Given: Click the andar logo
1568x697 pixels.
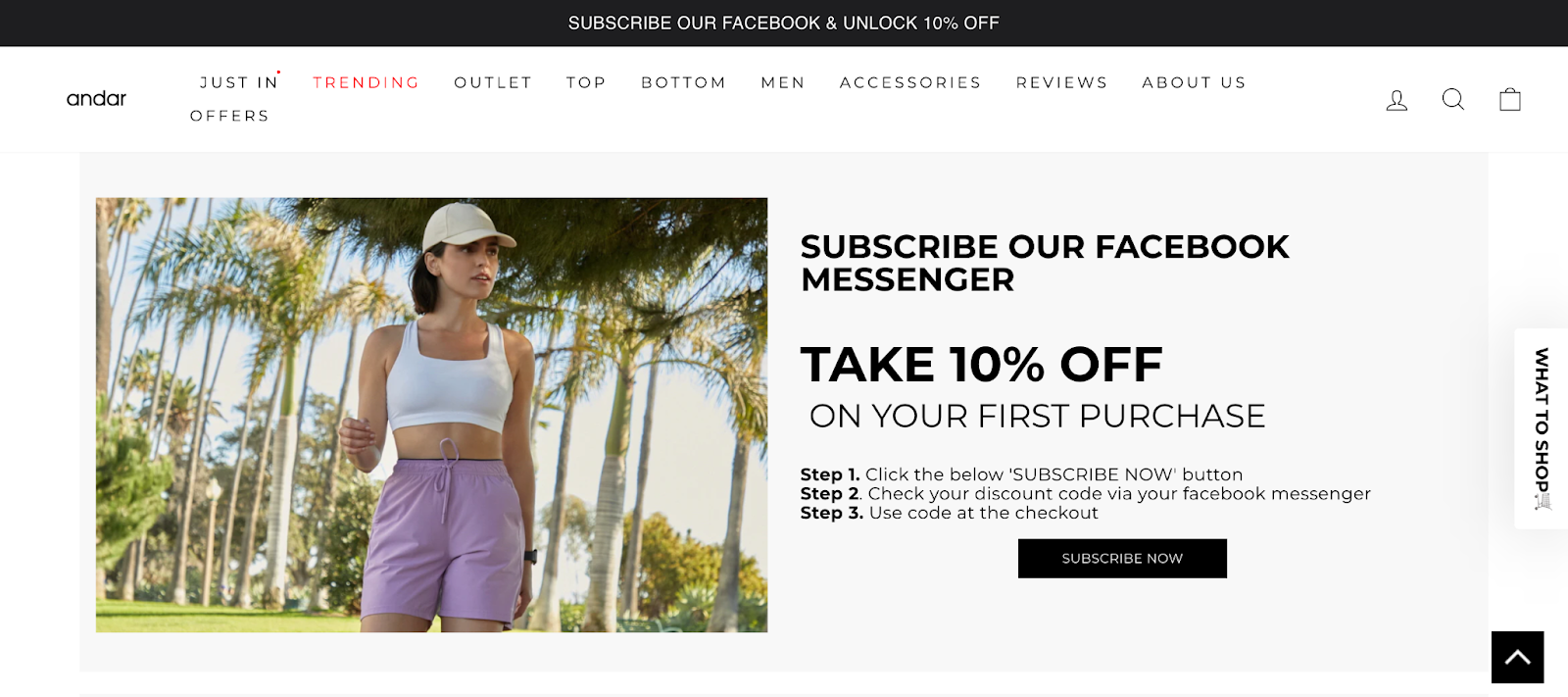Looking at the screenshot, I should point(96,98).
